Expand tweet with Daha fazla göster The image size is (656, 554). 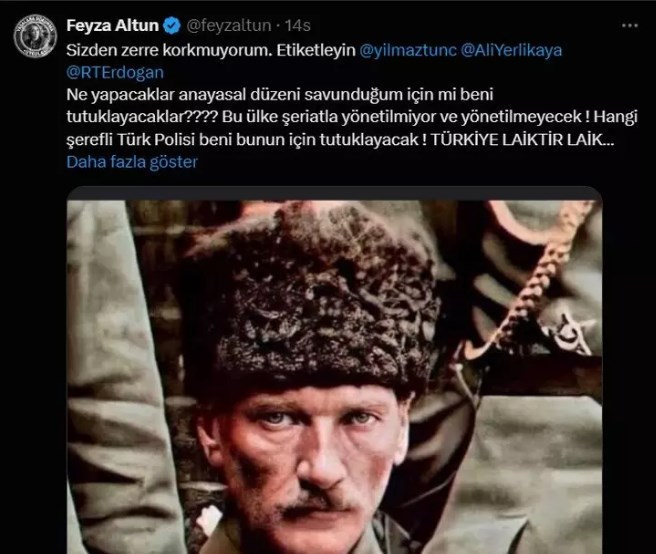(132, 162)
